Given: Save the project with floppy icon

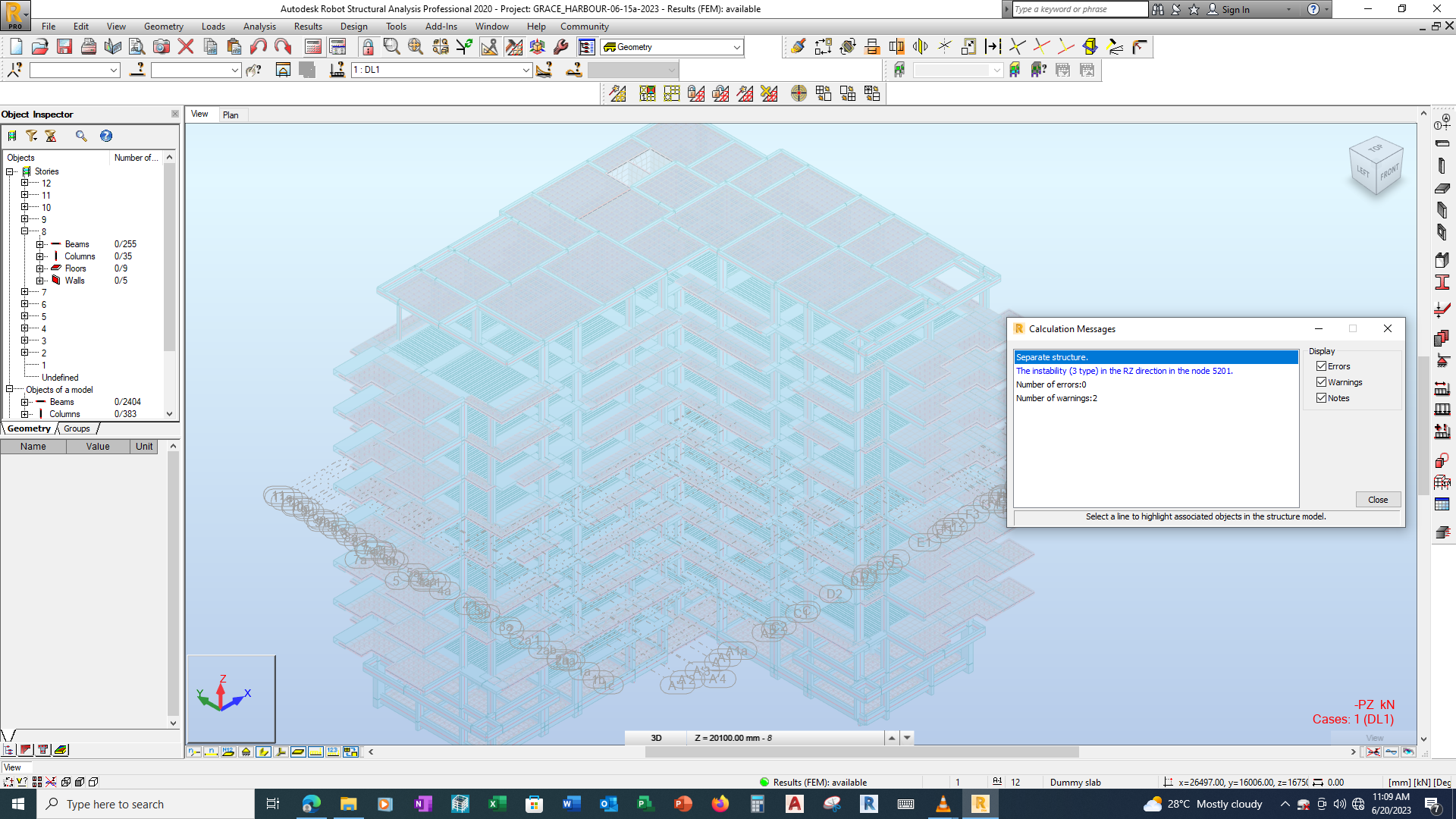Looking at the screenshot, I should point(64,47).
